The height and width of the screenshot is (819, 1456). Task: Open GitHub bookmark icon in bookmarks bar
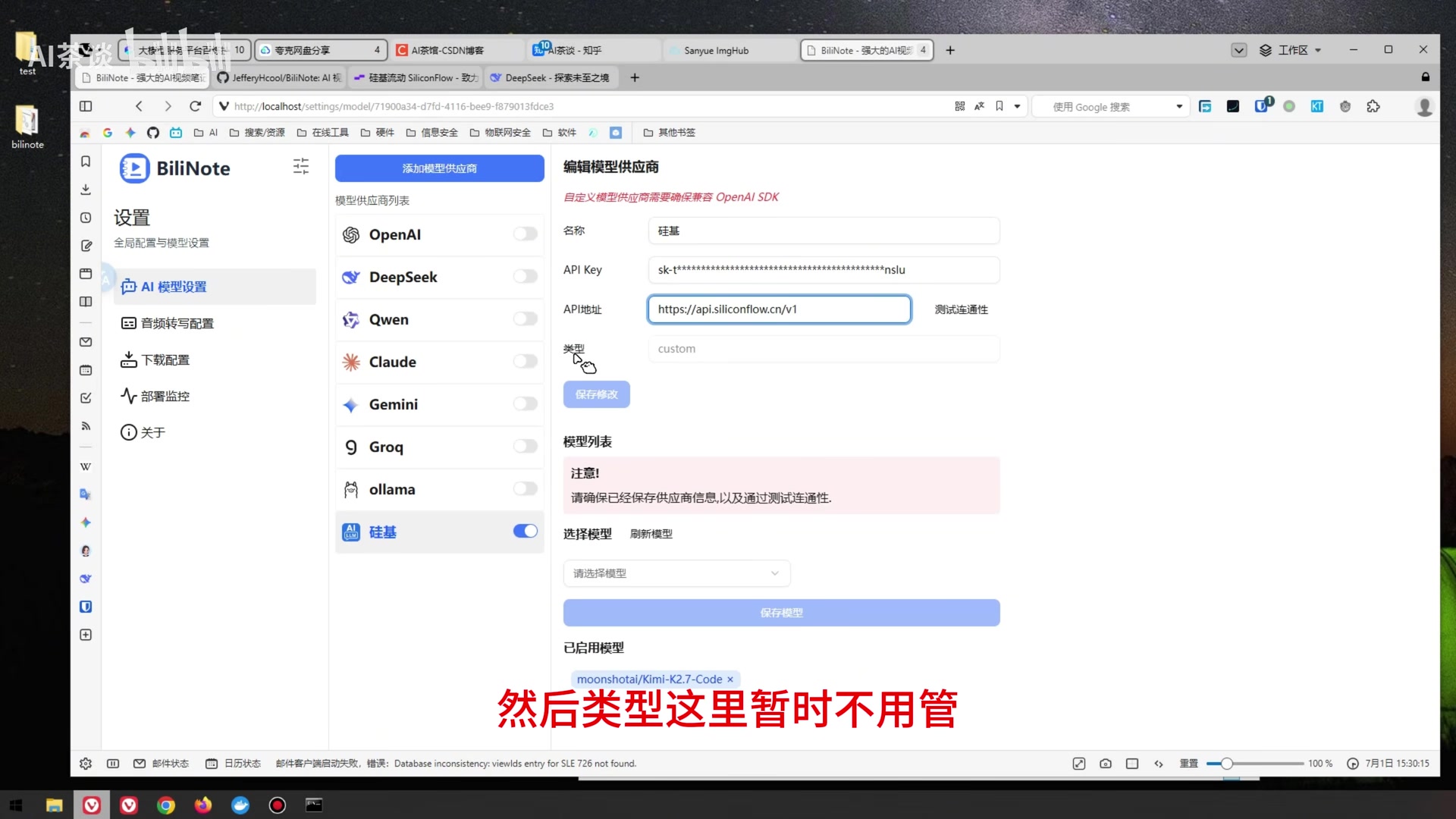tap(153, 133)
